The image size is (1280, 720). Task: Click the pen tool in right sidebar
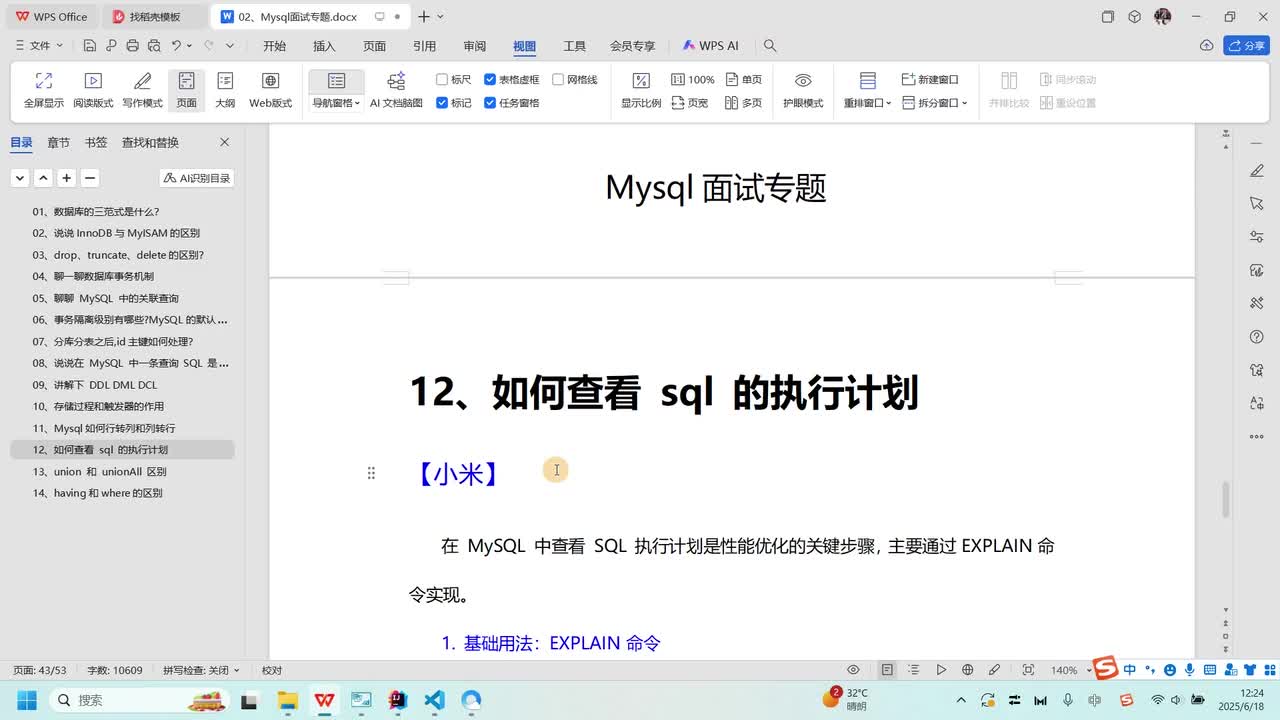point(1257,171)
